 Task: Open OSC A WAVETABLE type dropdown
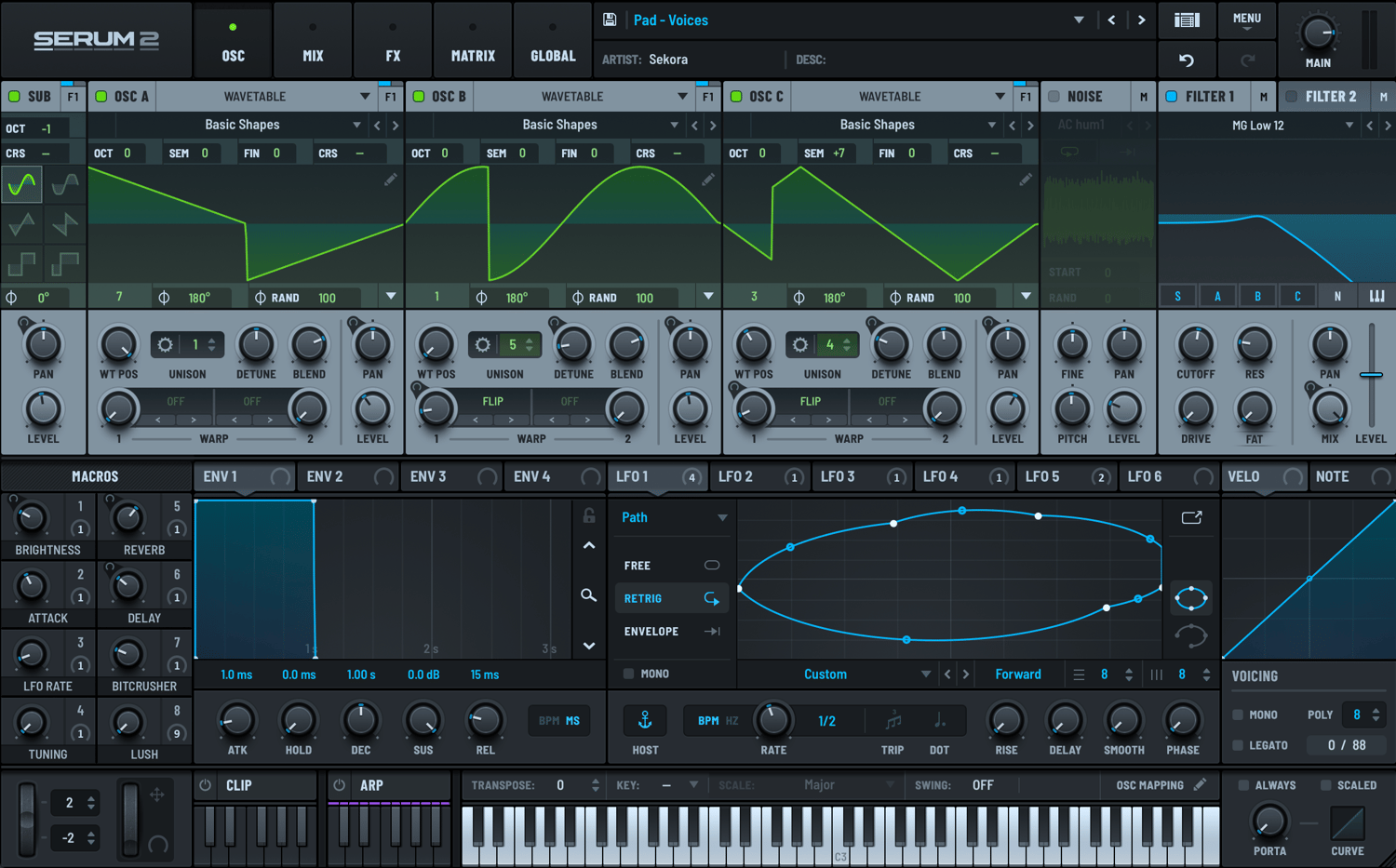coord(268,97)
